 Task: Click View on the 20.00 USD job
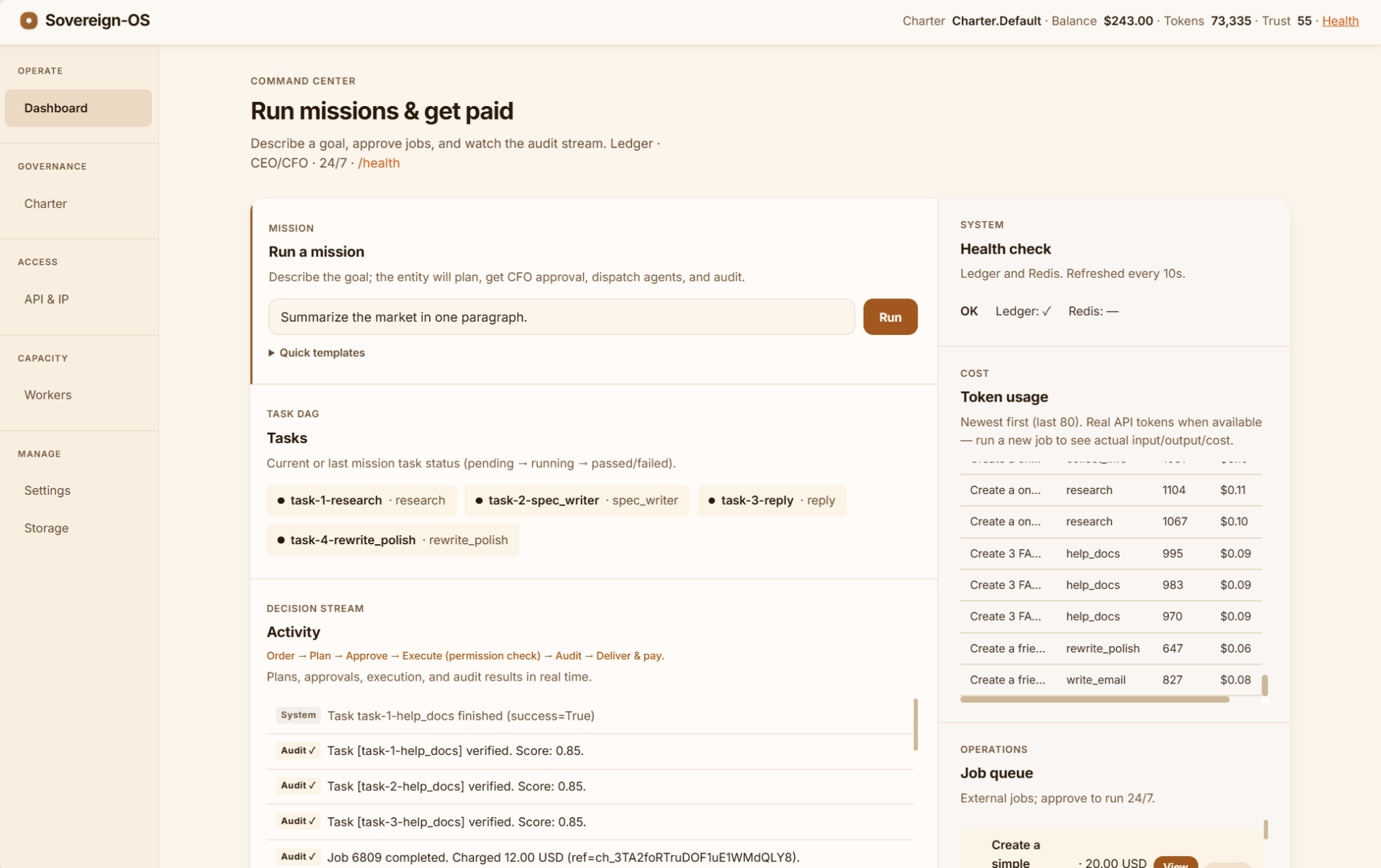tap(1175, 863)
